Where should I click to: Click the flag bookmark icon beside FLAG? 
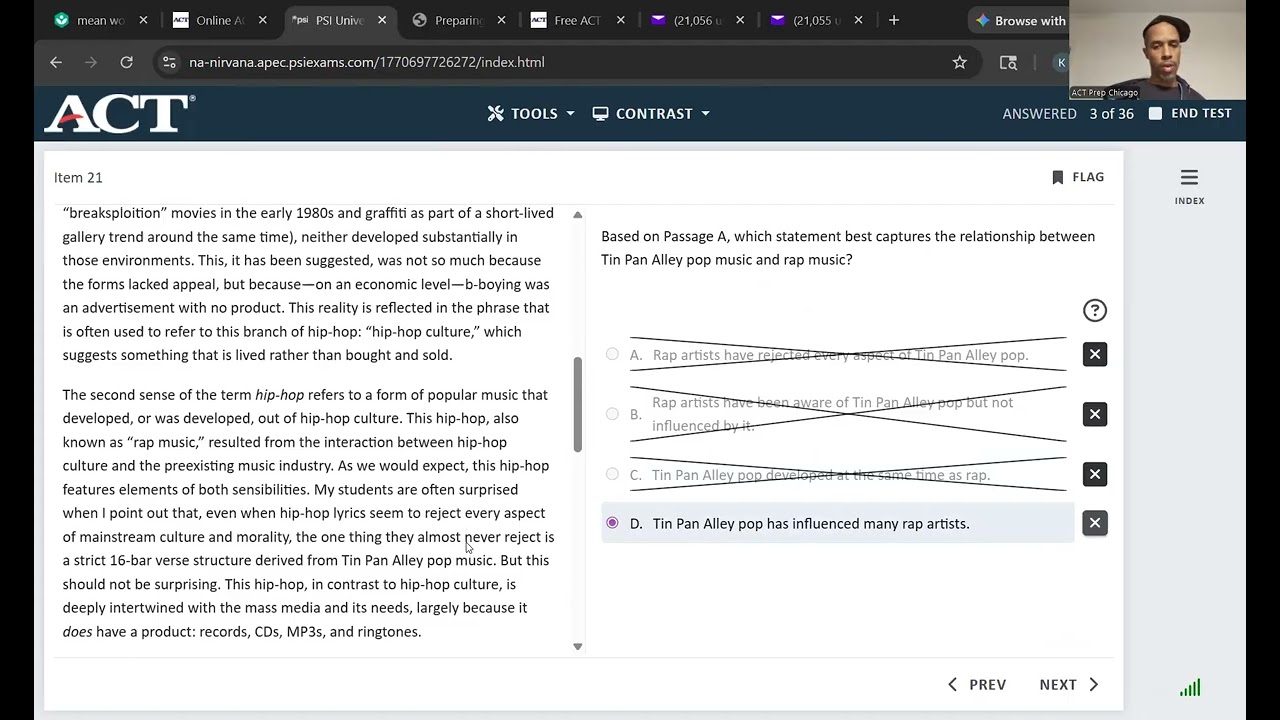[1058, 177]
